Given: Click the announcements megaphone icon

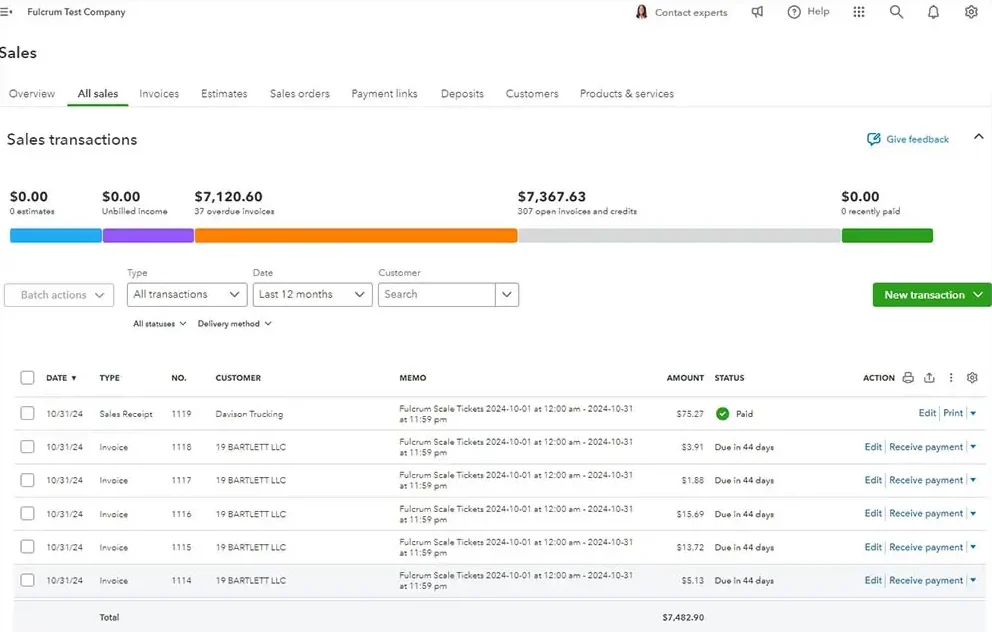Looking at the screenshot, I should tap(757, 11).
